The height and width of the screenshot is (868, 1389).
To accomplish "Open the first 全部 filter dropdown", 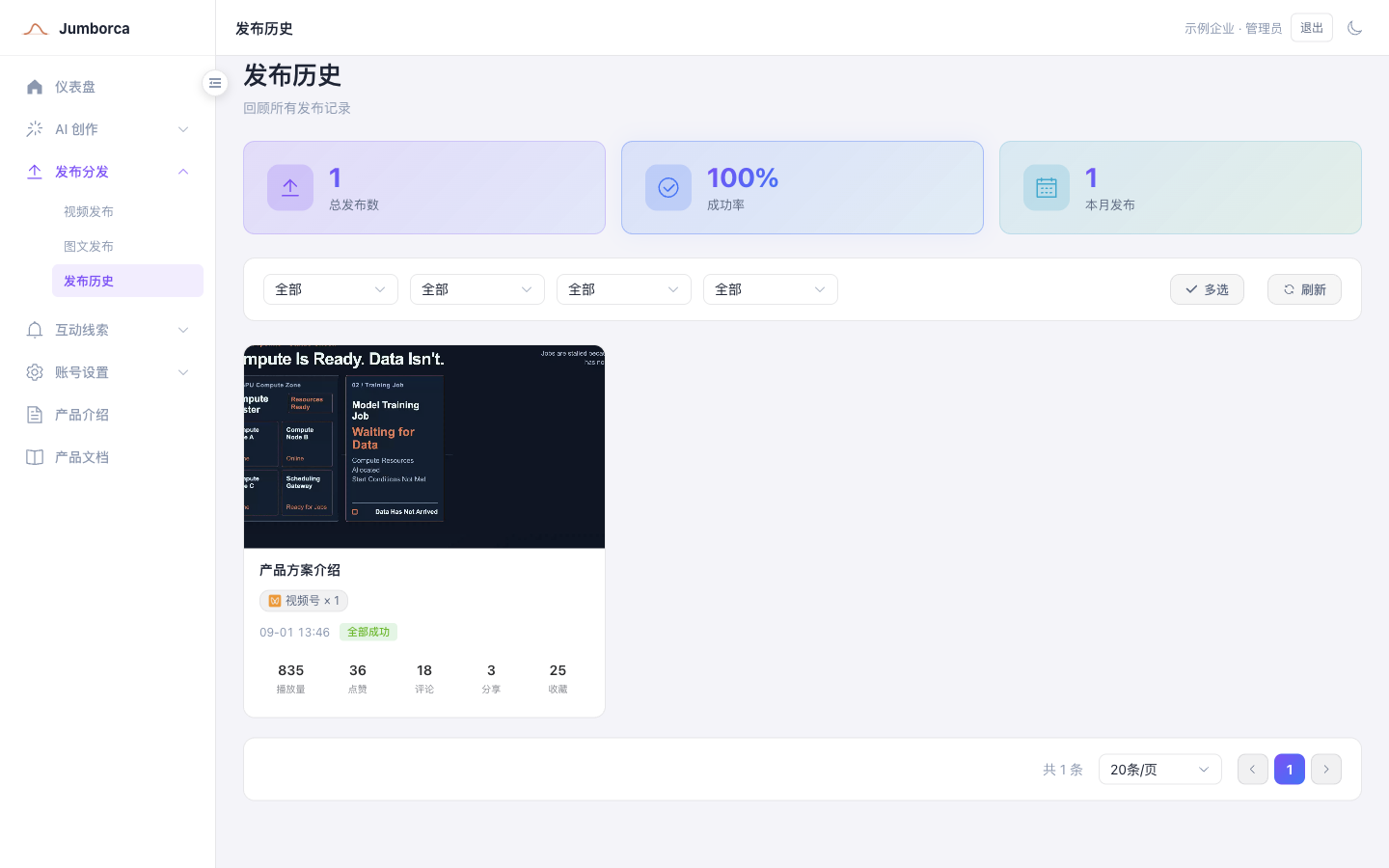I will tap(331, 289).
